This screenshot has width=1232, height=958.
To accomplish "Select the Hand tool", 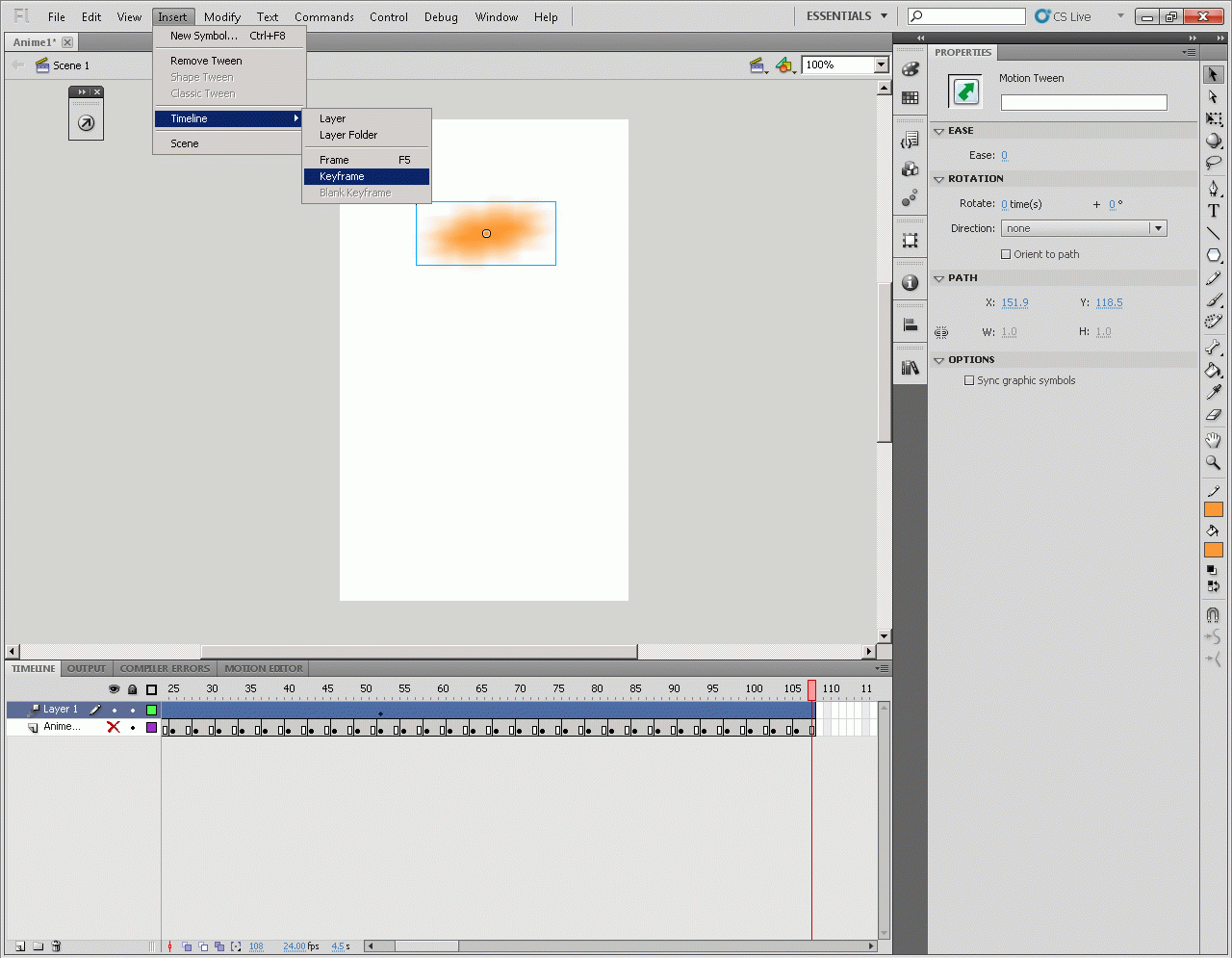I will pos(1213,440).
